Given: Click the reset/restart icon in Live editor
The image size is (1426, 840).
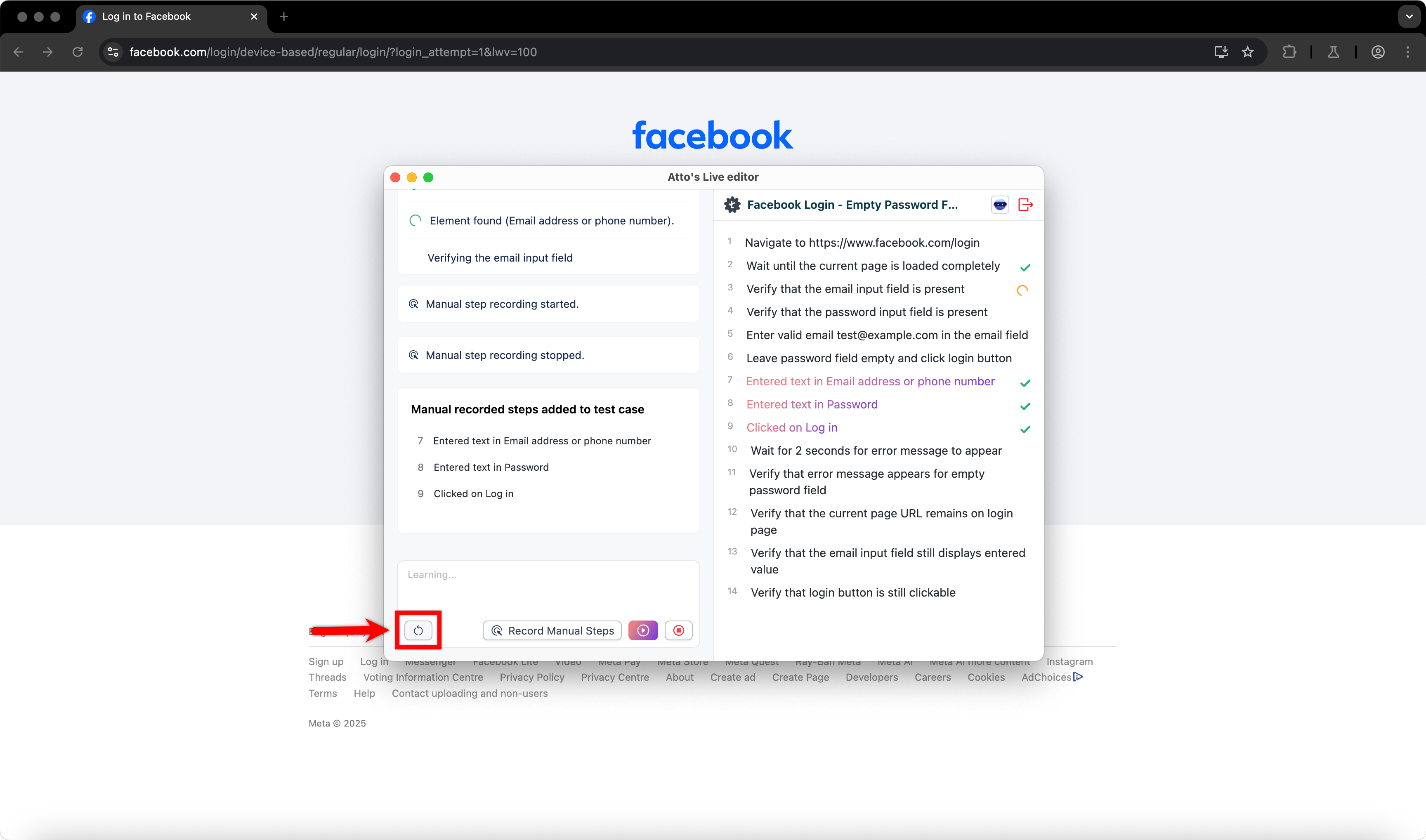Looking at the screenshot, I should (x=418, y=630).
